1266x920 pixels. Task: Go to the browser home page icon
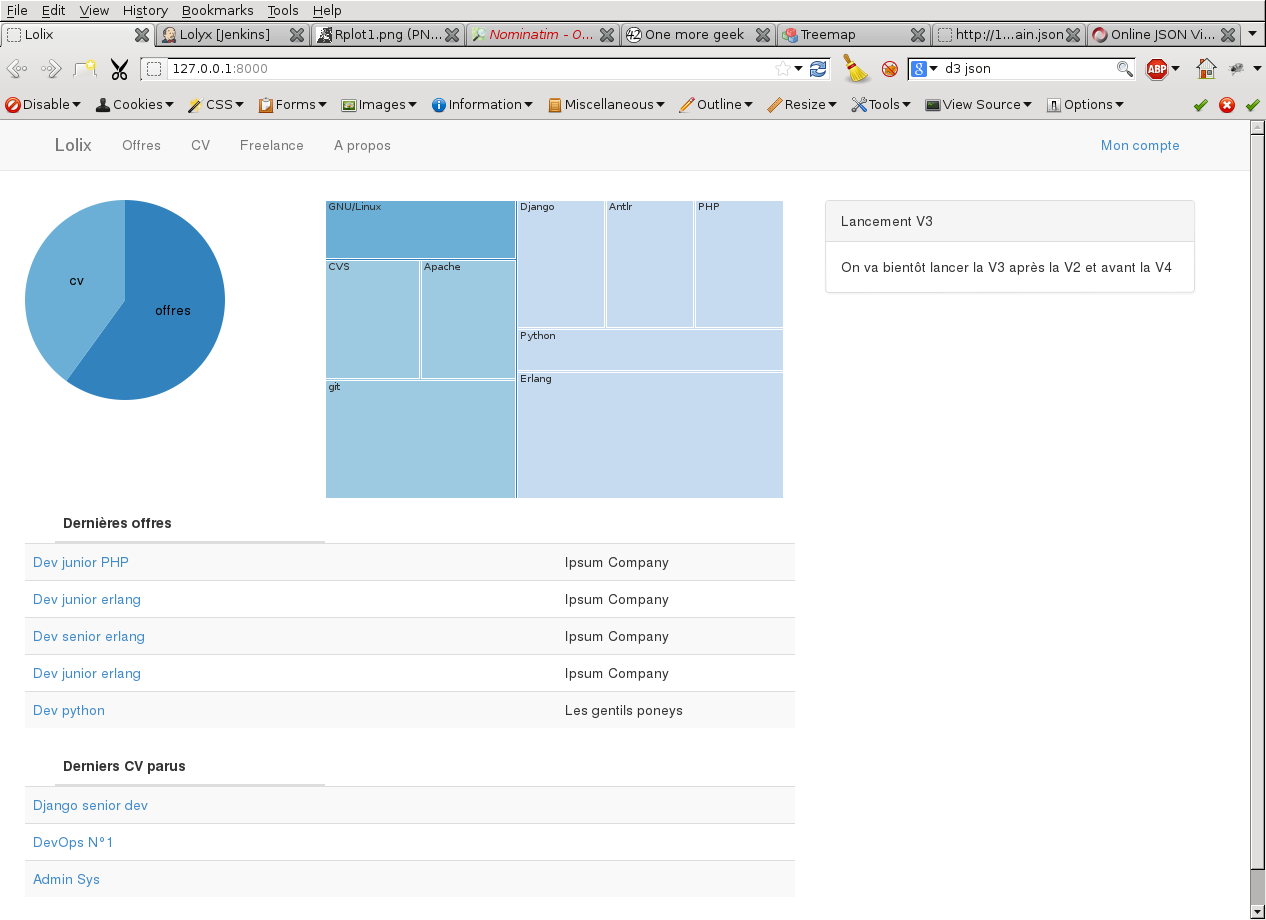pyautogui.click(x=1207, y=69)
